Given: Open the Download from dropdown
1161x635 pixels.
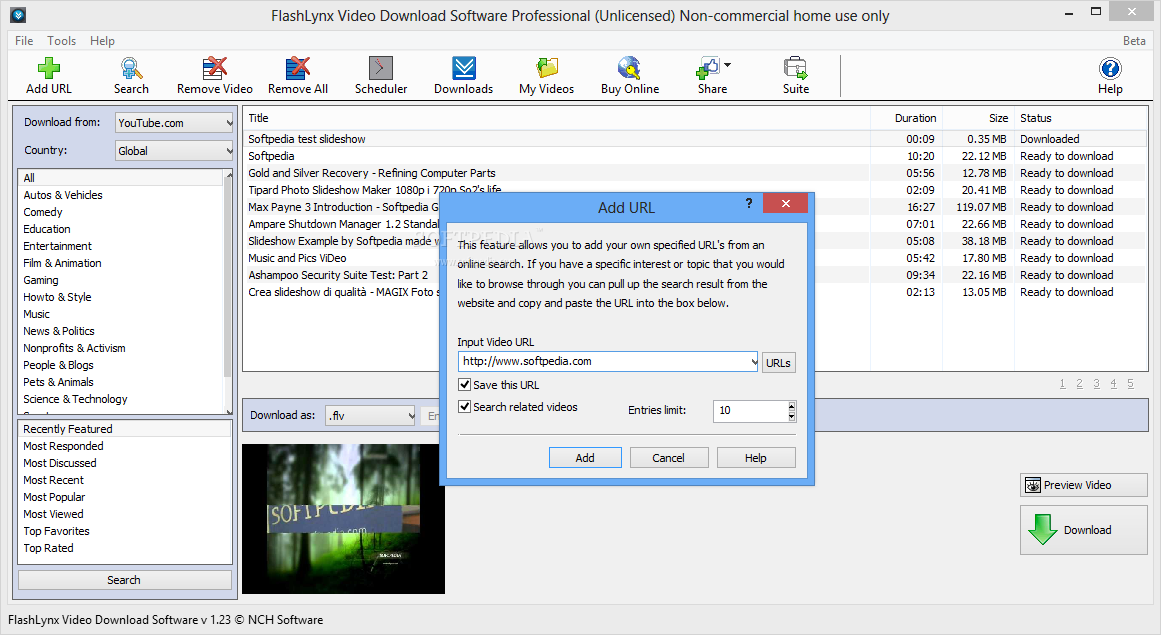Looking at the screenshot, I should (174, 123).
